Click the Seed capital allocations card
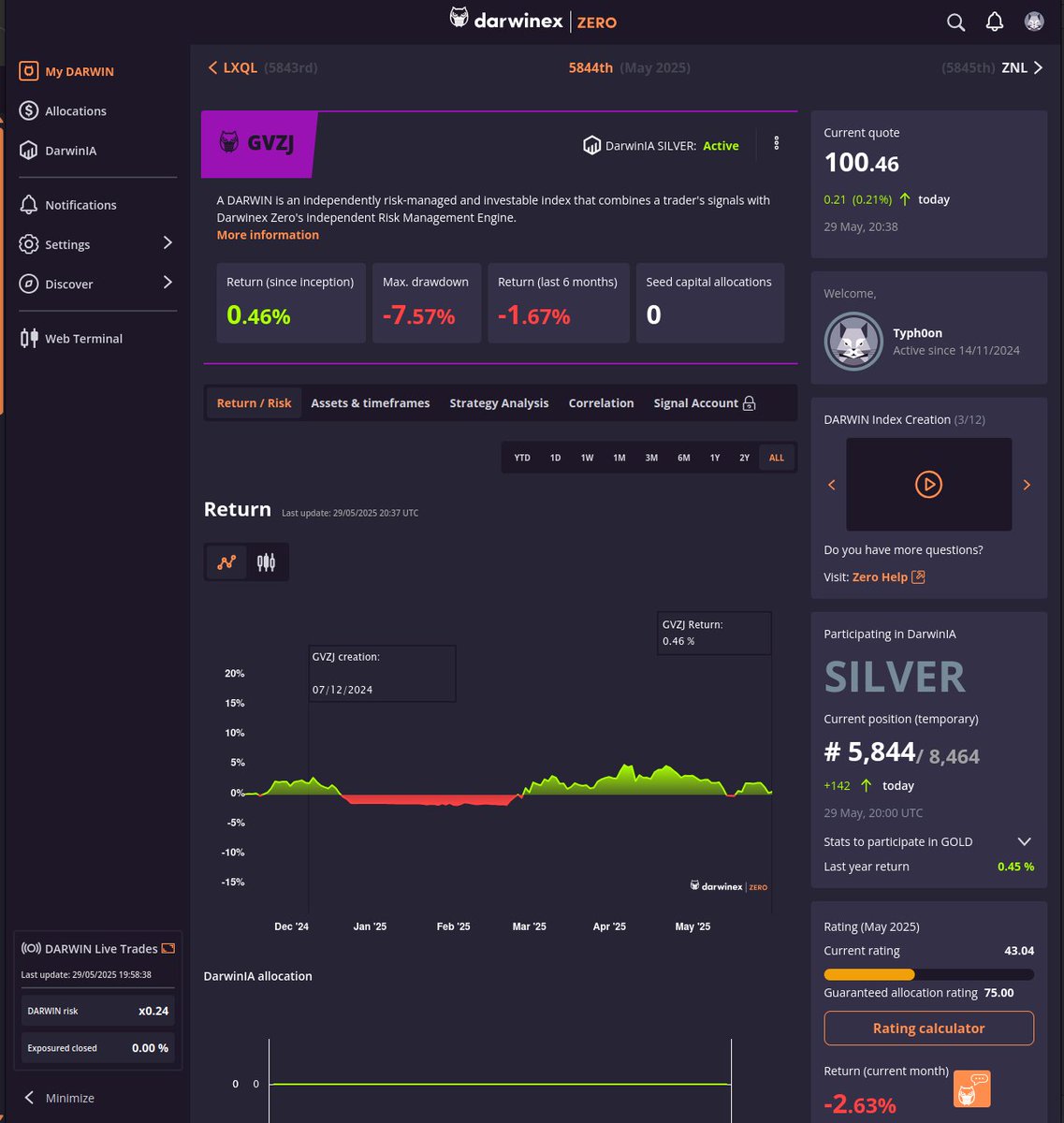The height and width of the screenshot is (1123, 1064). point(709,303)
